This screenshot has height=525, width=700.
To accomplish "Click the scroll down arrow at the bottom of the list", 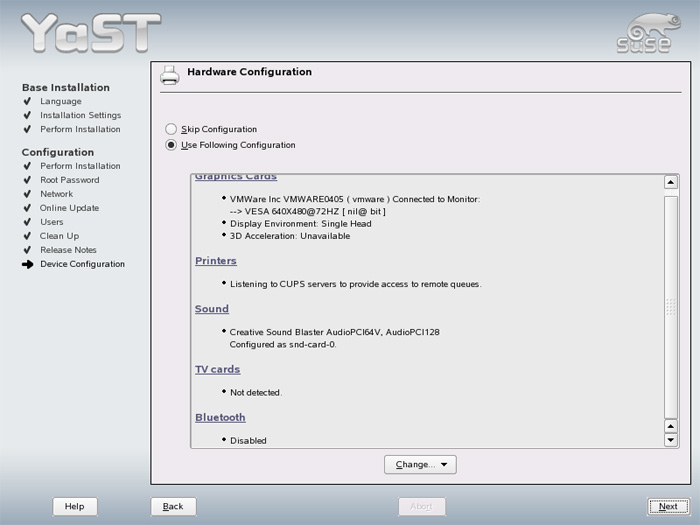I will pos(671,440).
